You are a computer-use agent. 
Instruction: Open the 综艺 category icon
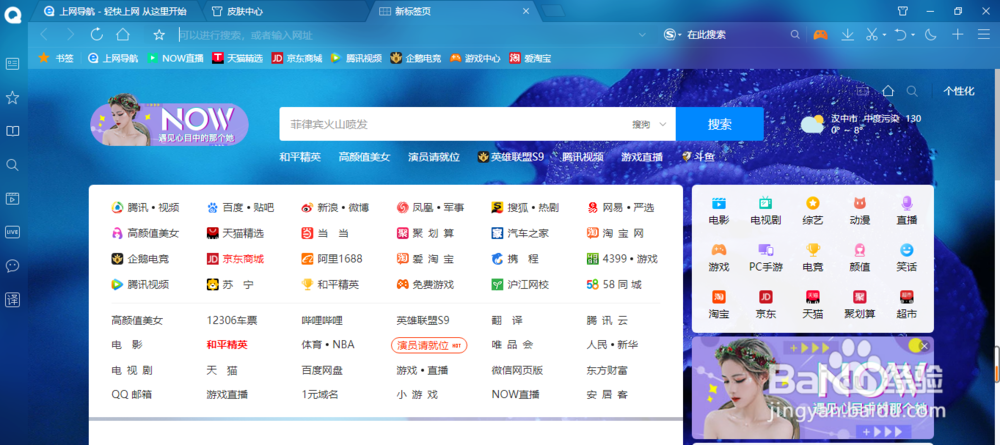tap(812, 203)
